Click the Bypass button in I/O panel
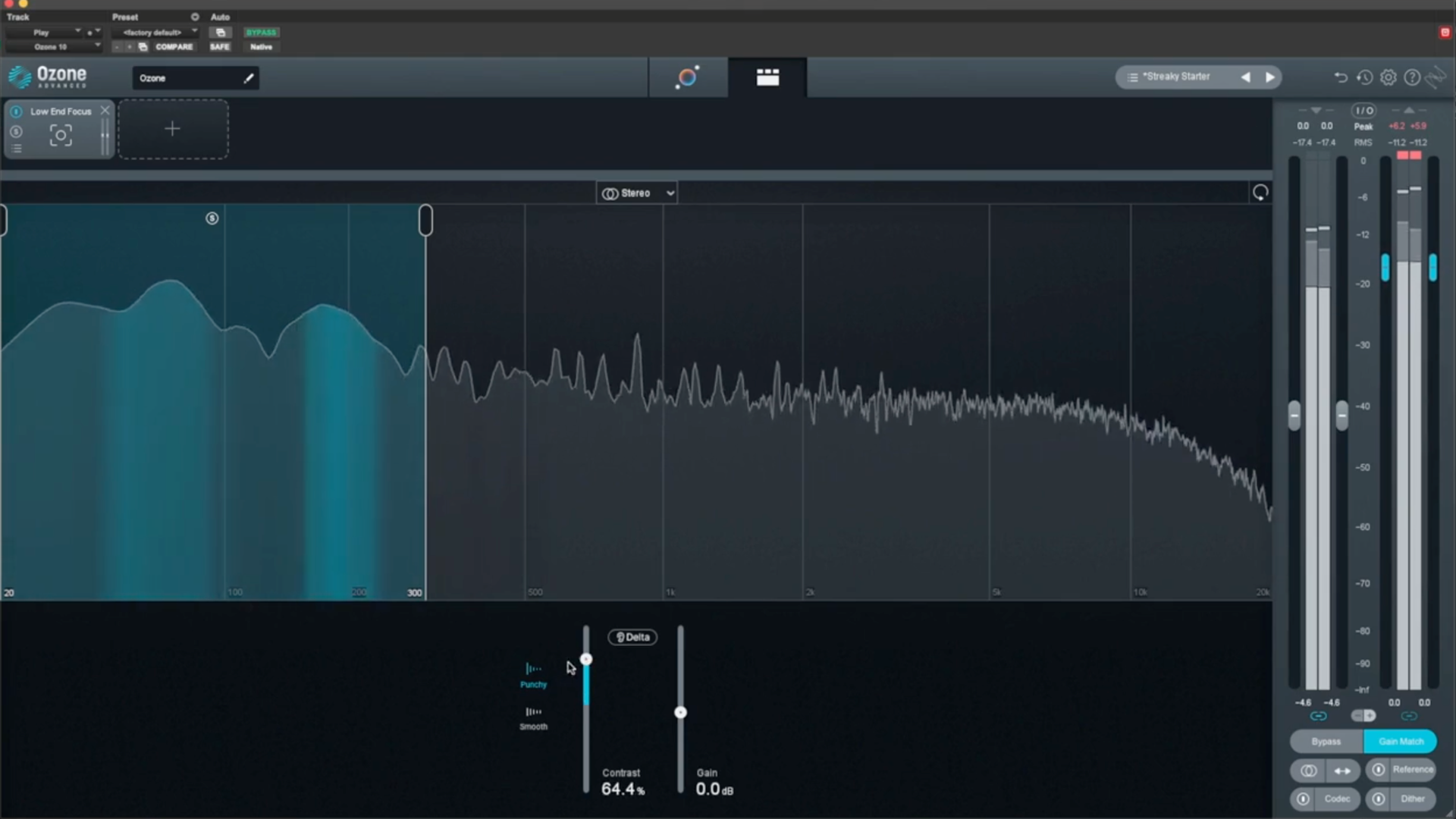The image size is (1456, 819). [1326, 741]
